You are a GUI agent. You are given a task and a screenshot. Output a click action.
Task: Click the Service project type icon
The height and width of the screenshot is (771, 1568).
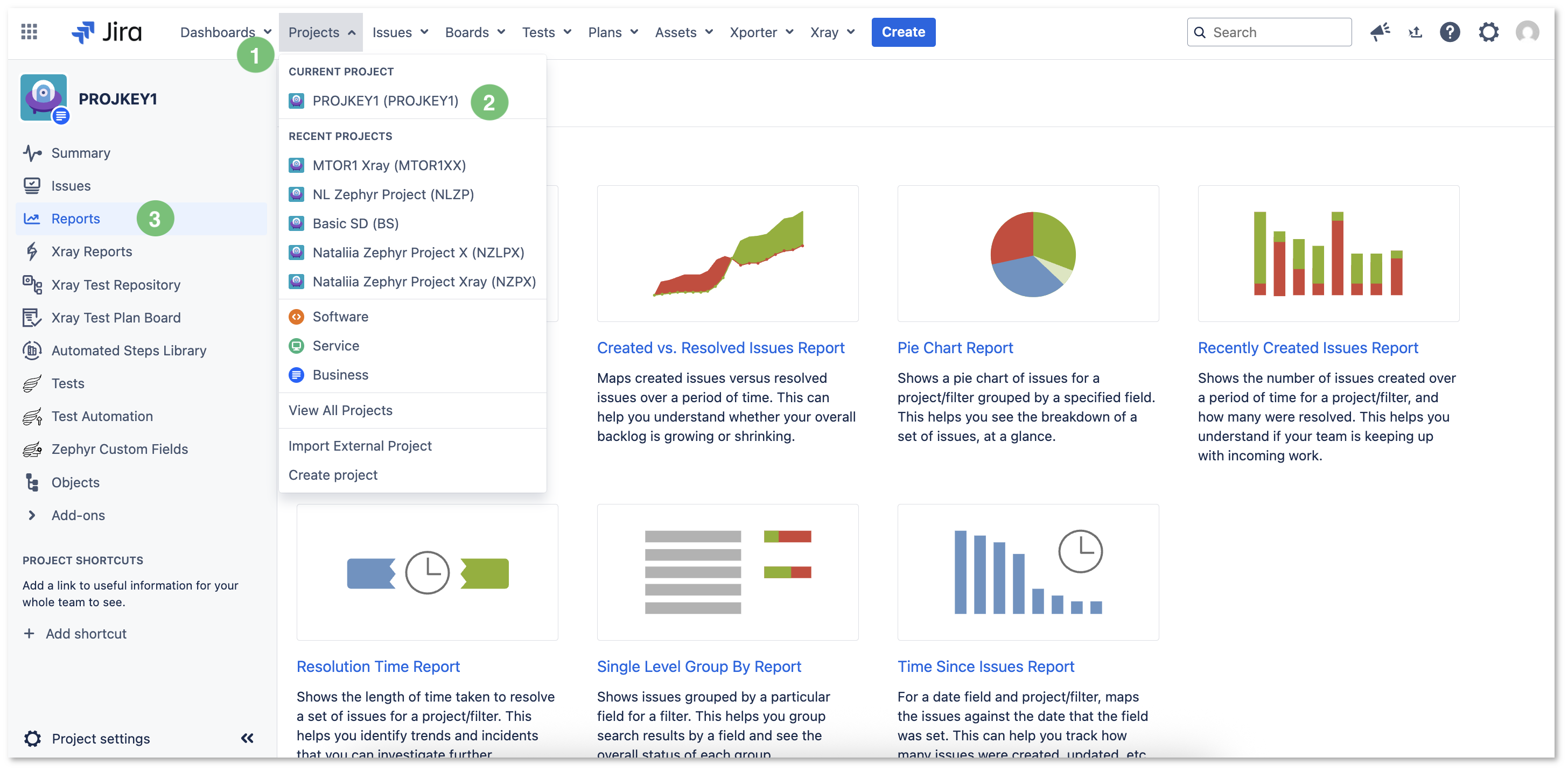(297, 346)
